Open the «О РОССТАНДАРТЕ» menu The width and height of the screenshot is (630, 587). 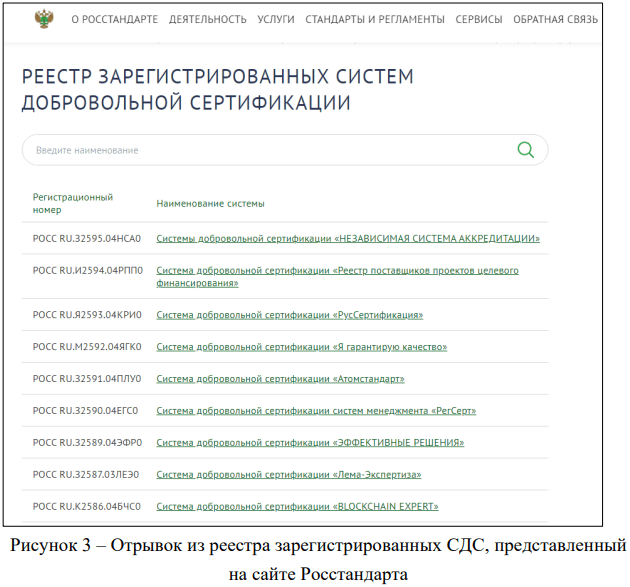click(x=115, y=19)
